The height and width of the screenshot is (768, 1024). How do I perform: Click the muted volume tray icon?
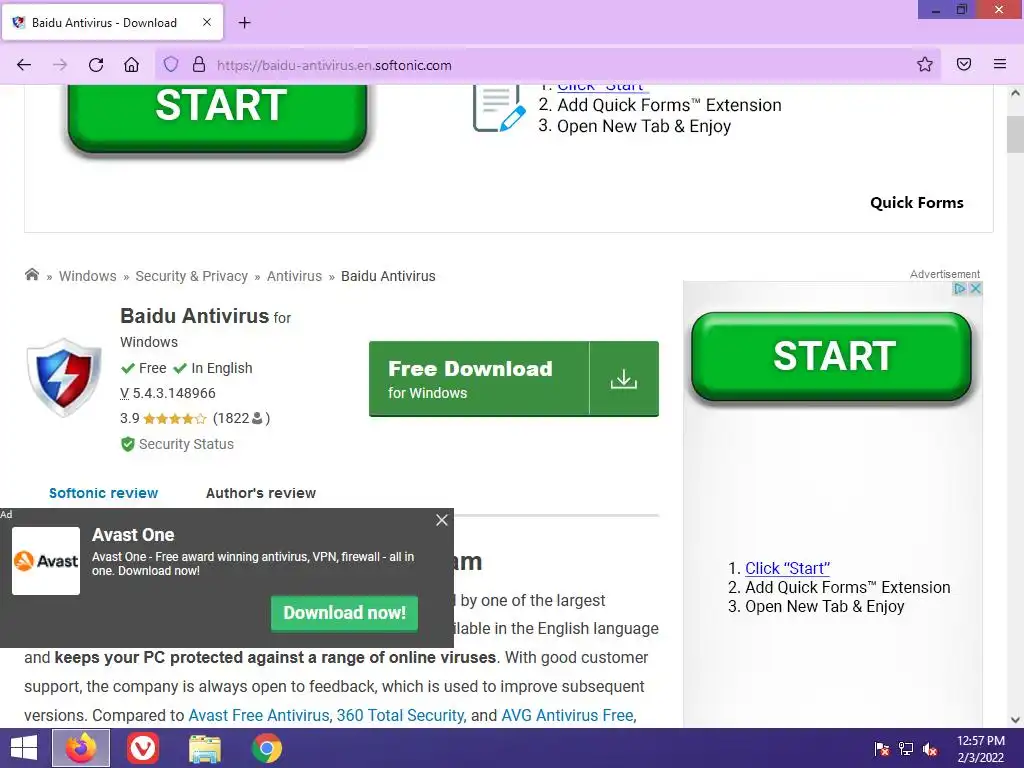click(x=930, y=749)
